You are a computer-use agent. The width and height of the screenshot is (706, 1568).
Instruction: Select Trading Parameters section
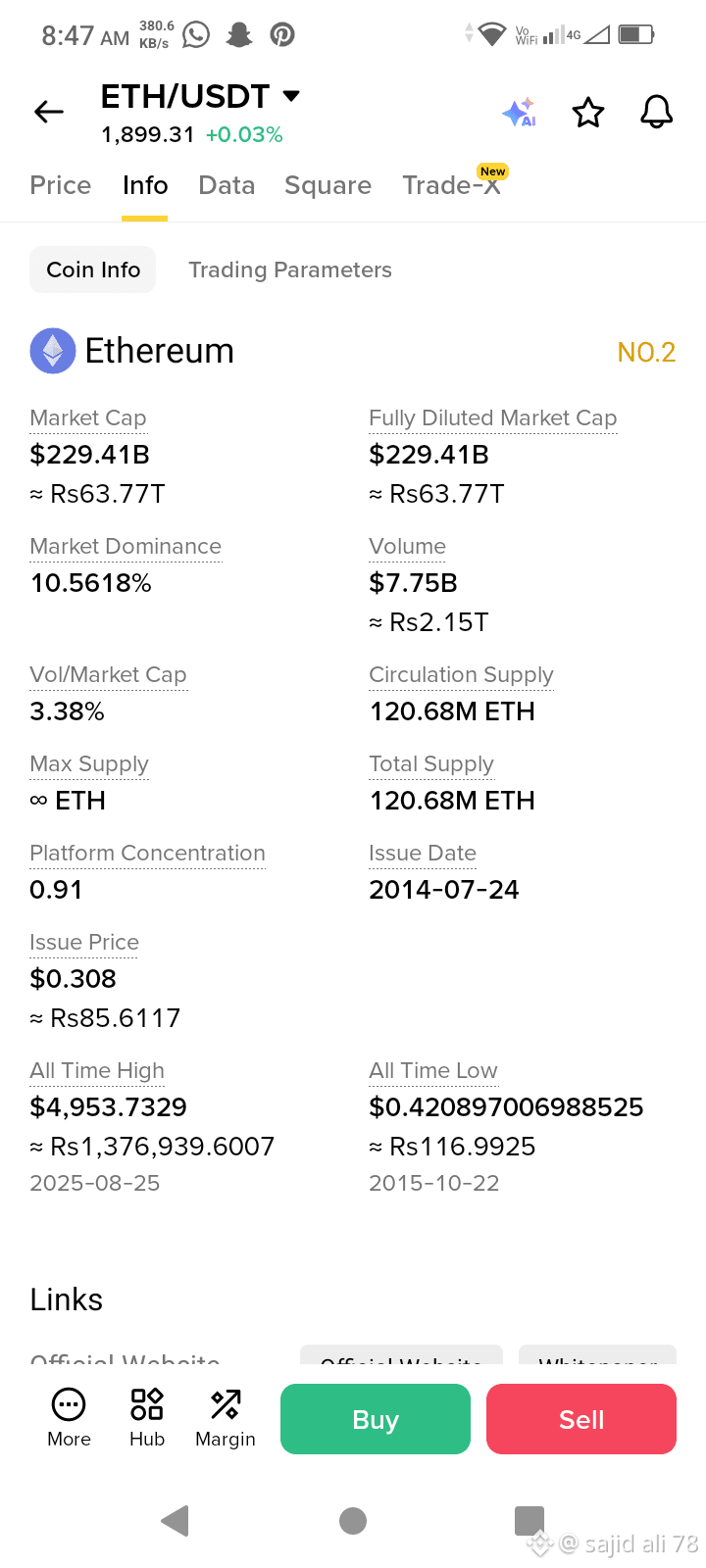[x=290, y=269]
